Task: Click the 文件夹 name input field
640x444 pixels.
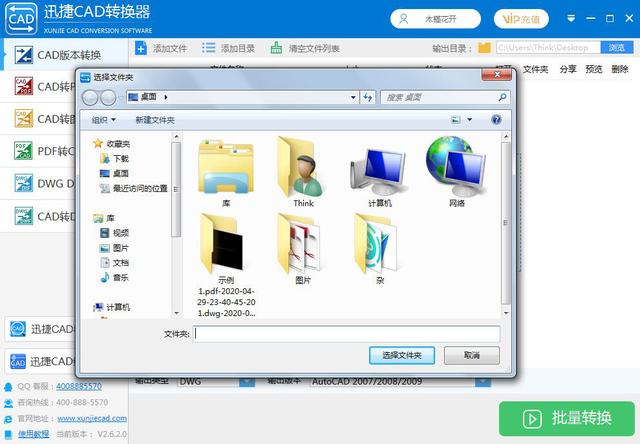Action: coord(347,334)
